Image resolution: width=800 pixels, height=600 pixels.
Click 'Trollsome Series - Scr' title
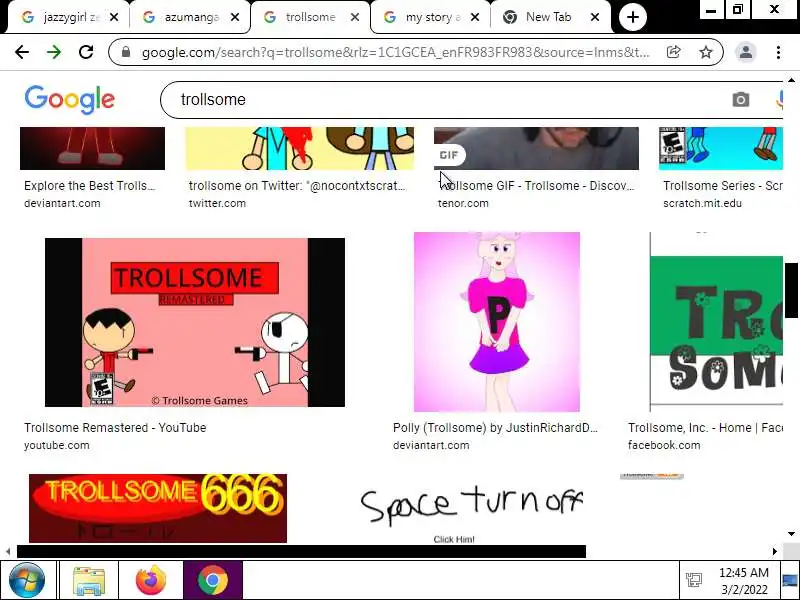(x=722, y=186)
